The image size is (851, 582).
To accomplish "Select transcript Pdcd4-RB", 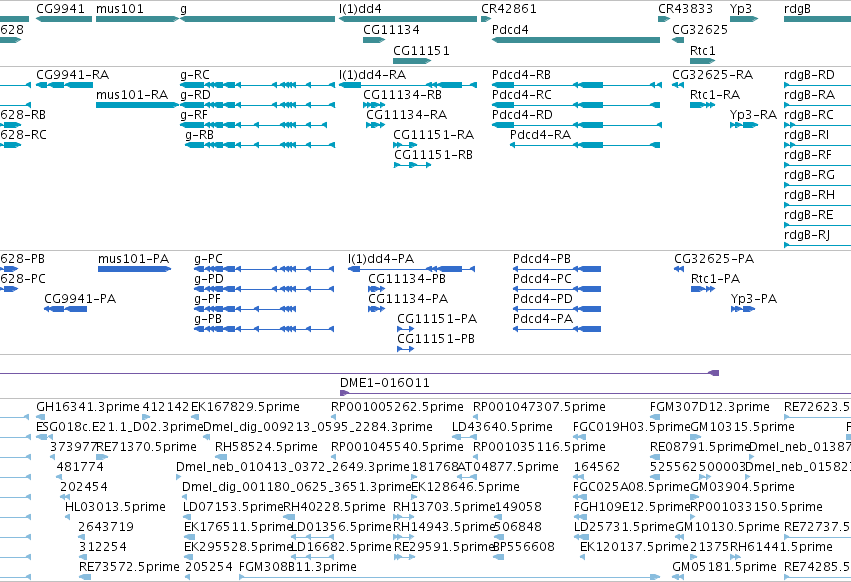I will click(576, 85).
